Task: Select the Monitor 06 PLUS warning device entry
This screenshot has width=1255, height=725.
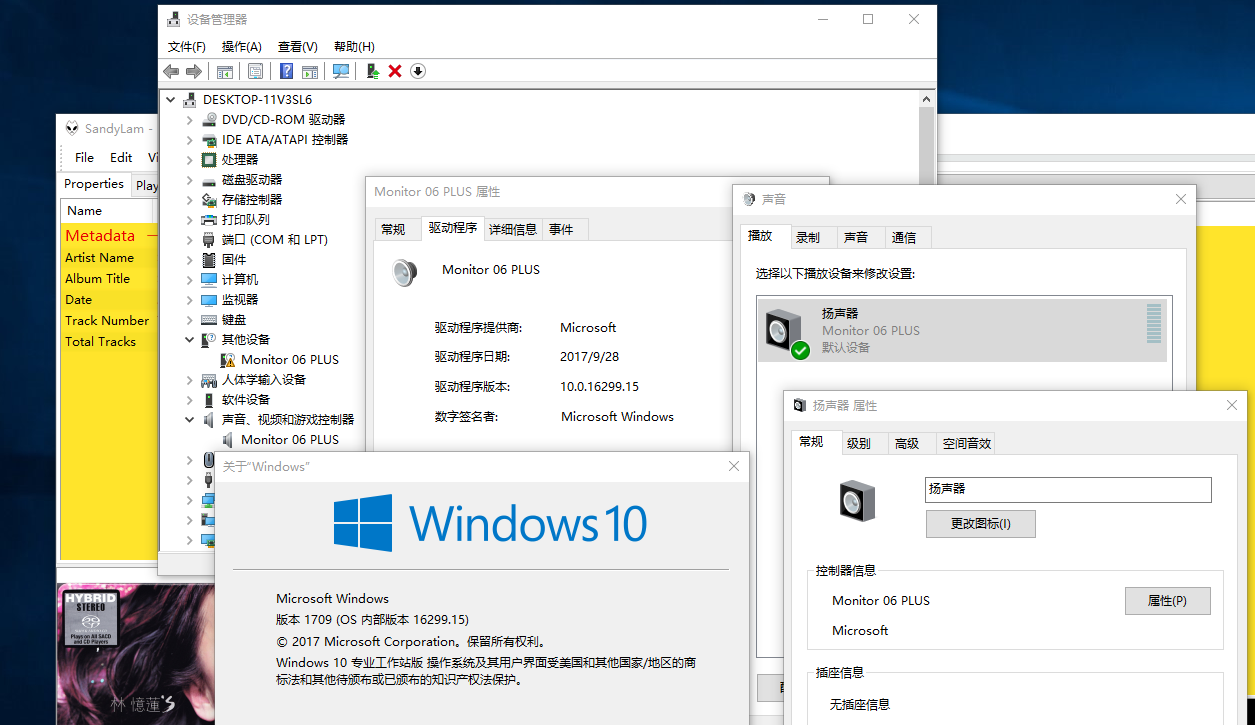Action: coord(289,360)
